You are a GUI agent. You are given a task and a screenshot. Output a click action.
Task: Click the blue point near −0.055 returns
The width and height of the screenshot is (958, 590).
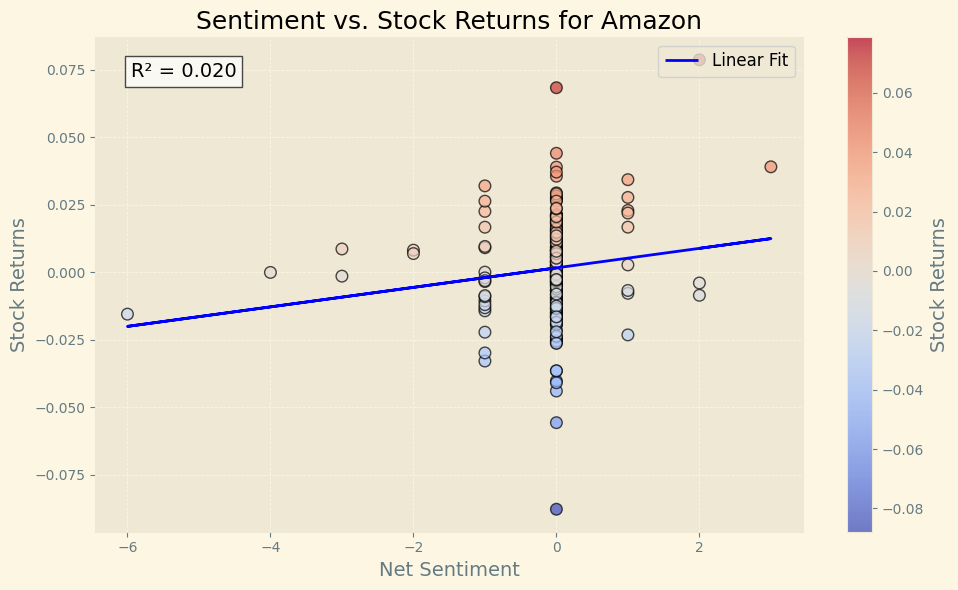click(x=556, y=423)
